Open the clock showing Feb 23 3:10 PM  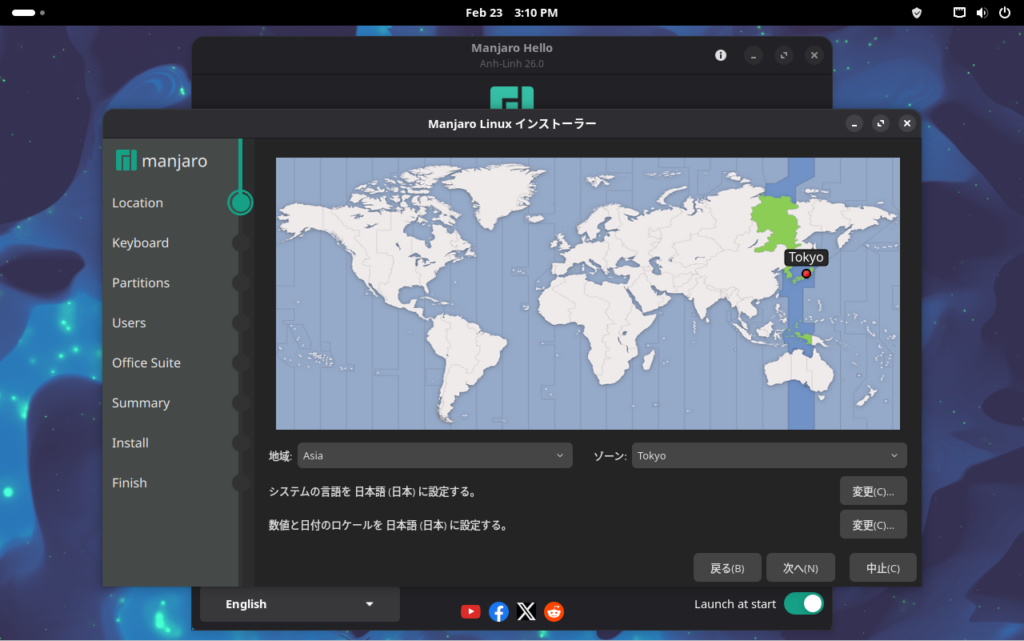[512, 13]
